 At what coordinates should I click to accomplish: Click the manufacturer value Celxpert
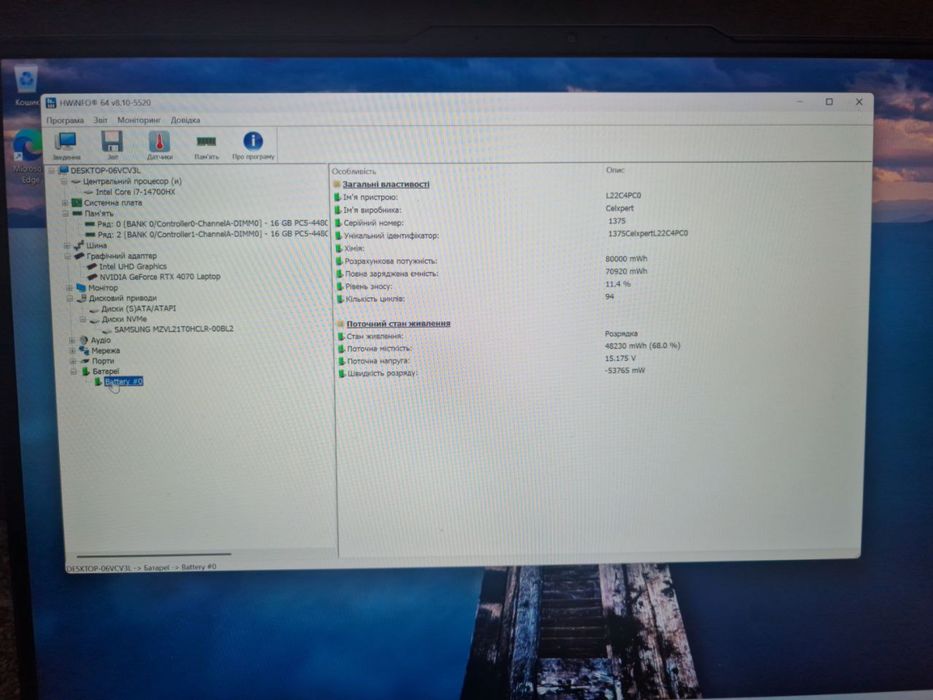(619, 208)
